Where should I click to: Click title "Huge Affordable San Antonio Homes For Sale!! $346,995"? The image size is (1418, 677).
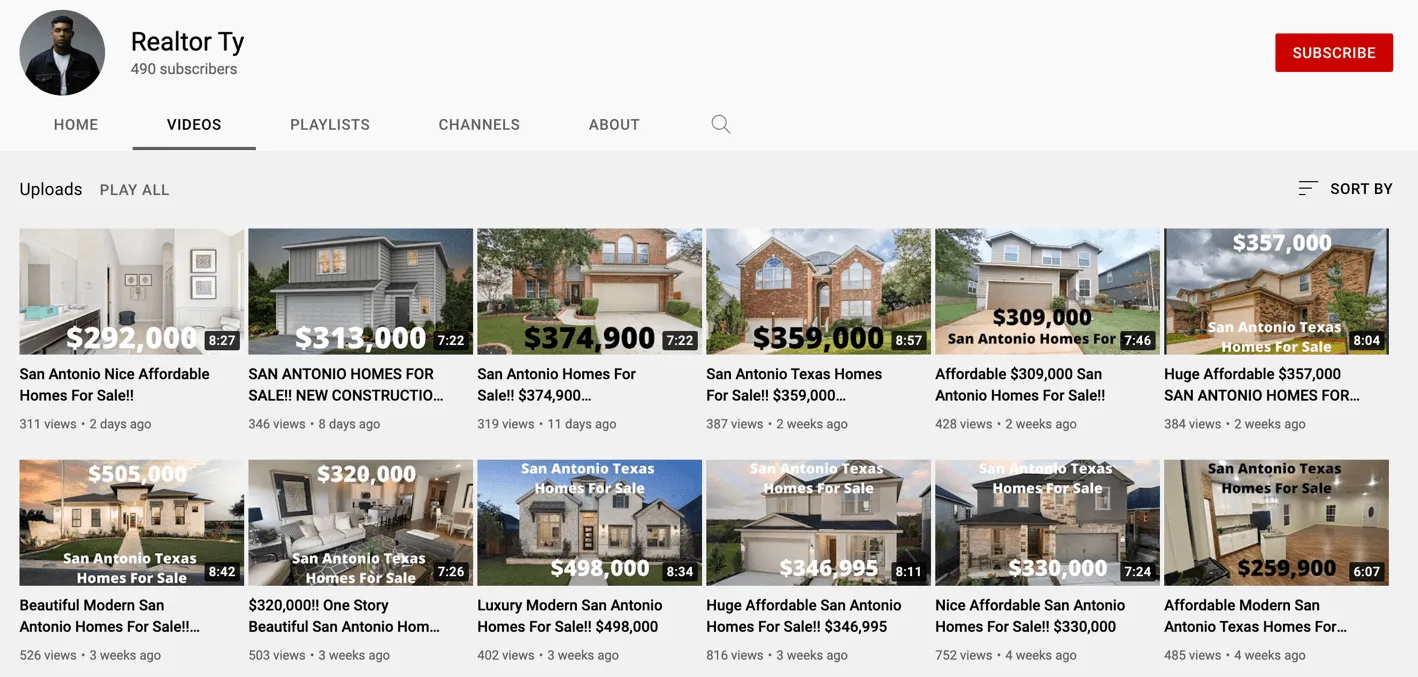coord(803,616)
